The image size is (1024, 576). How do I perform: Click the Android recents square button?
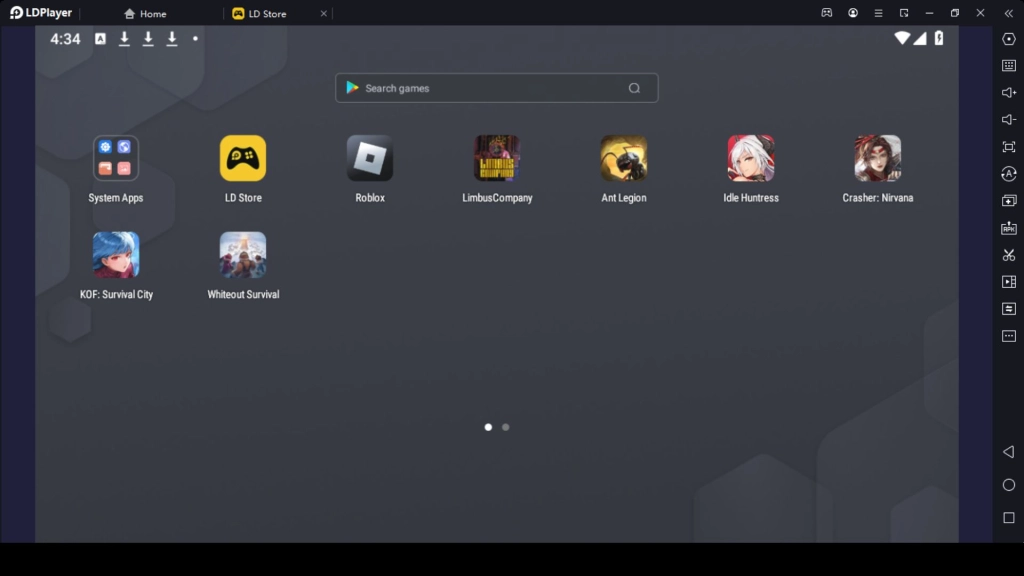[1009, 518]
